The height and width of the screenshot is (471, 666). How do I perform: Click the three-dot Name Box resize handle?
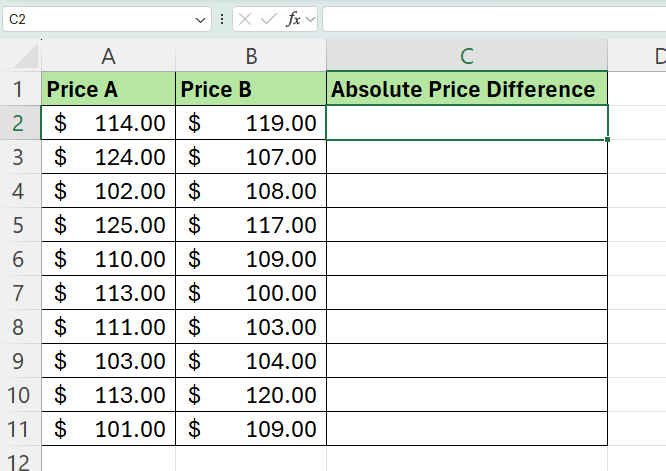[x=222, y=19]
